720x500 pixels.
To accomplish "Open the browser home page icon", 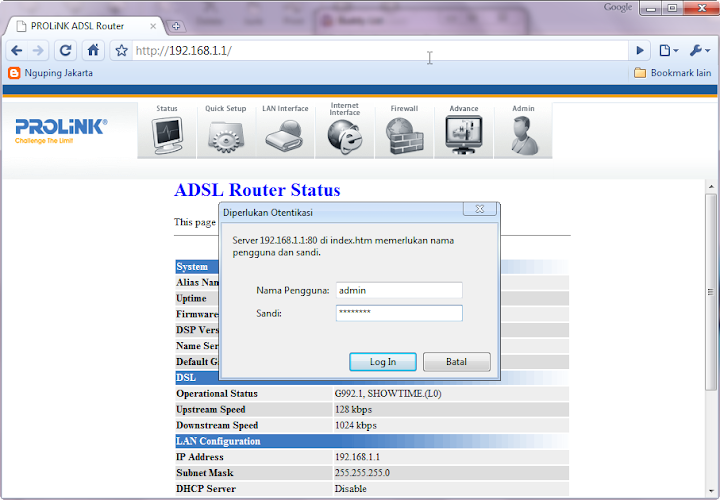I will [93, 51].
